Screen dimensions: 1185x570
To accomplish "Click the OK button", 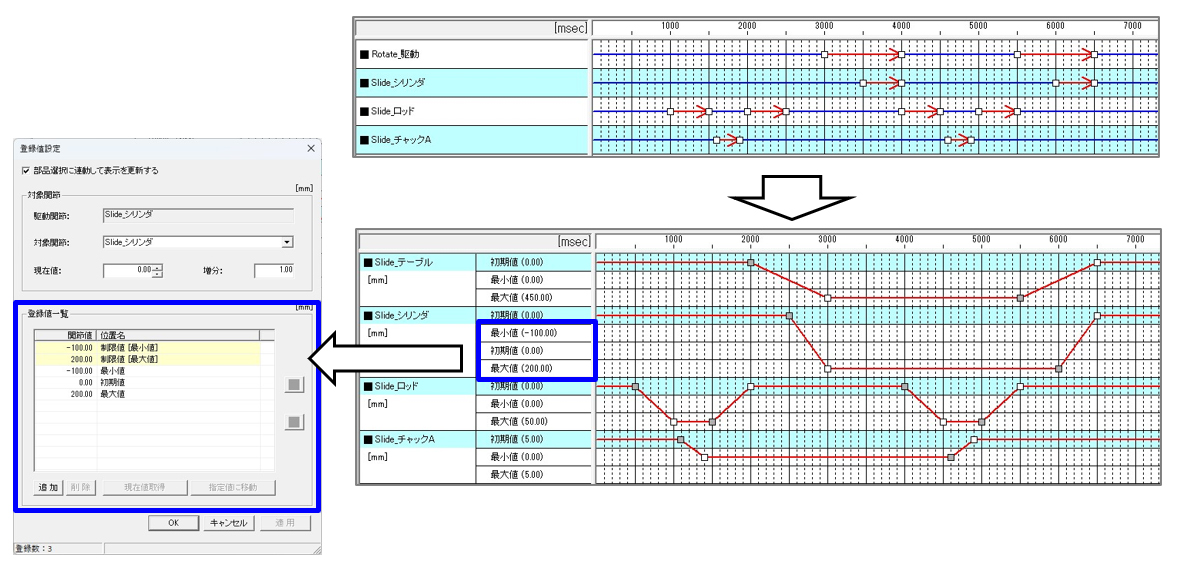I will [173, 523].
